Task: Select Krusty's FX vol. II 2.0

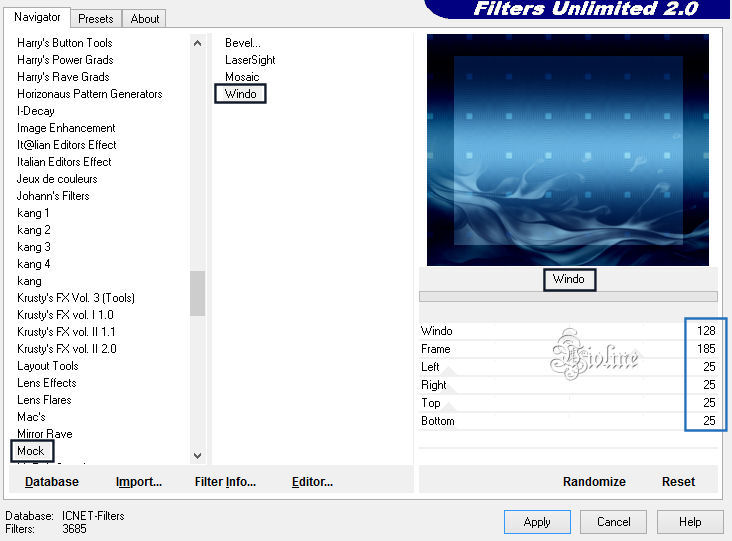Action: click(x=67, y=349)
